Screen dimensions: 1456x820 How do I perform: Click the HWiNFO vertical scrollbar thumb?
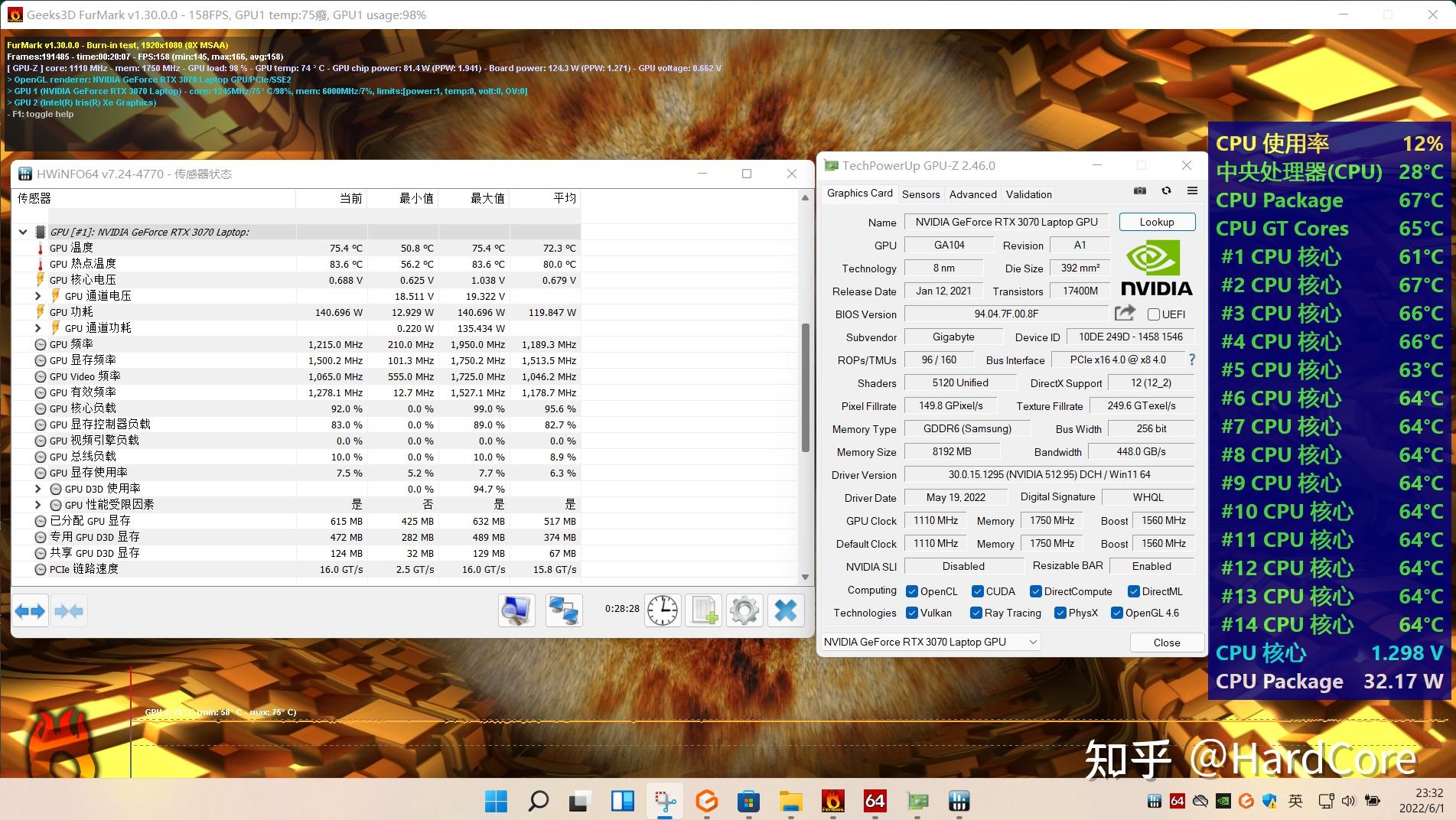(x=805, y=388)
